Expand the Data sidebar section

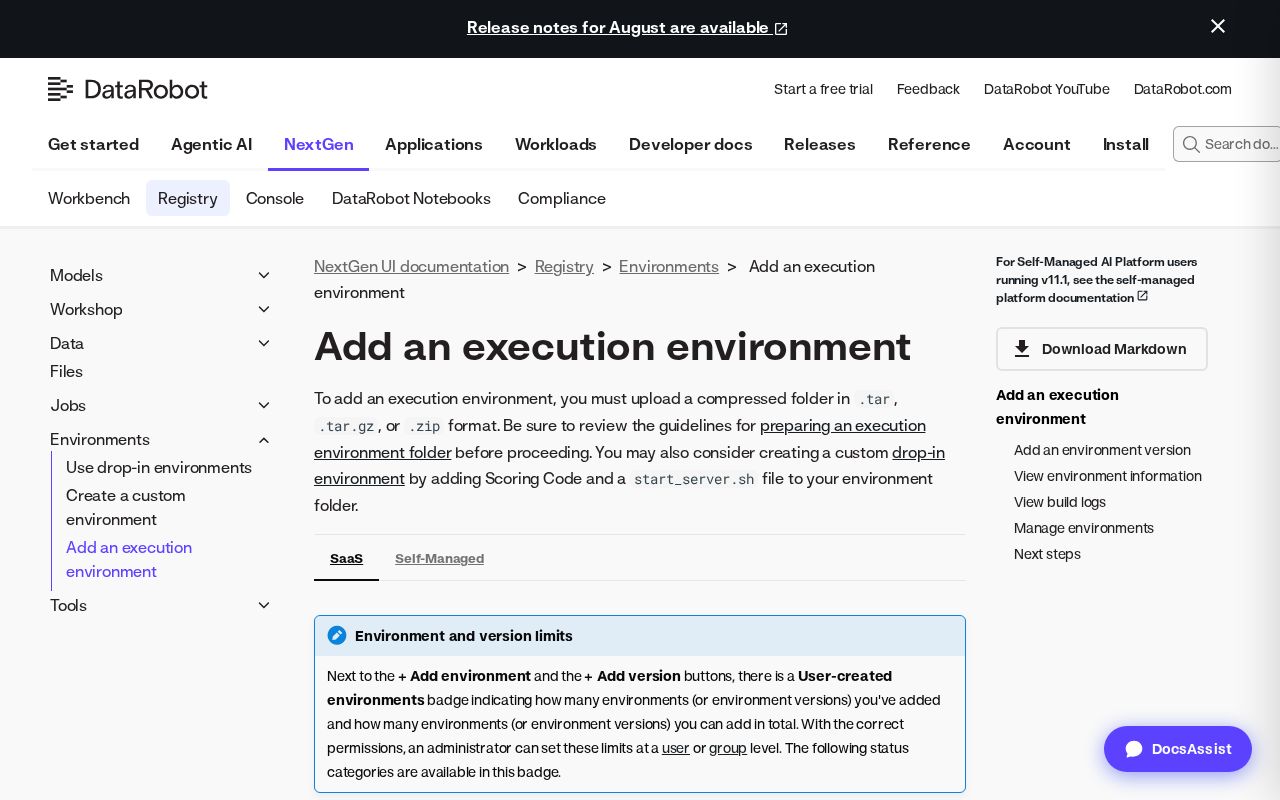(x=264, y=344)
